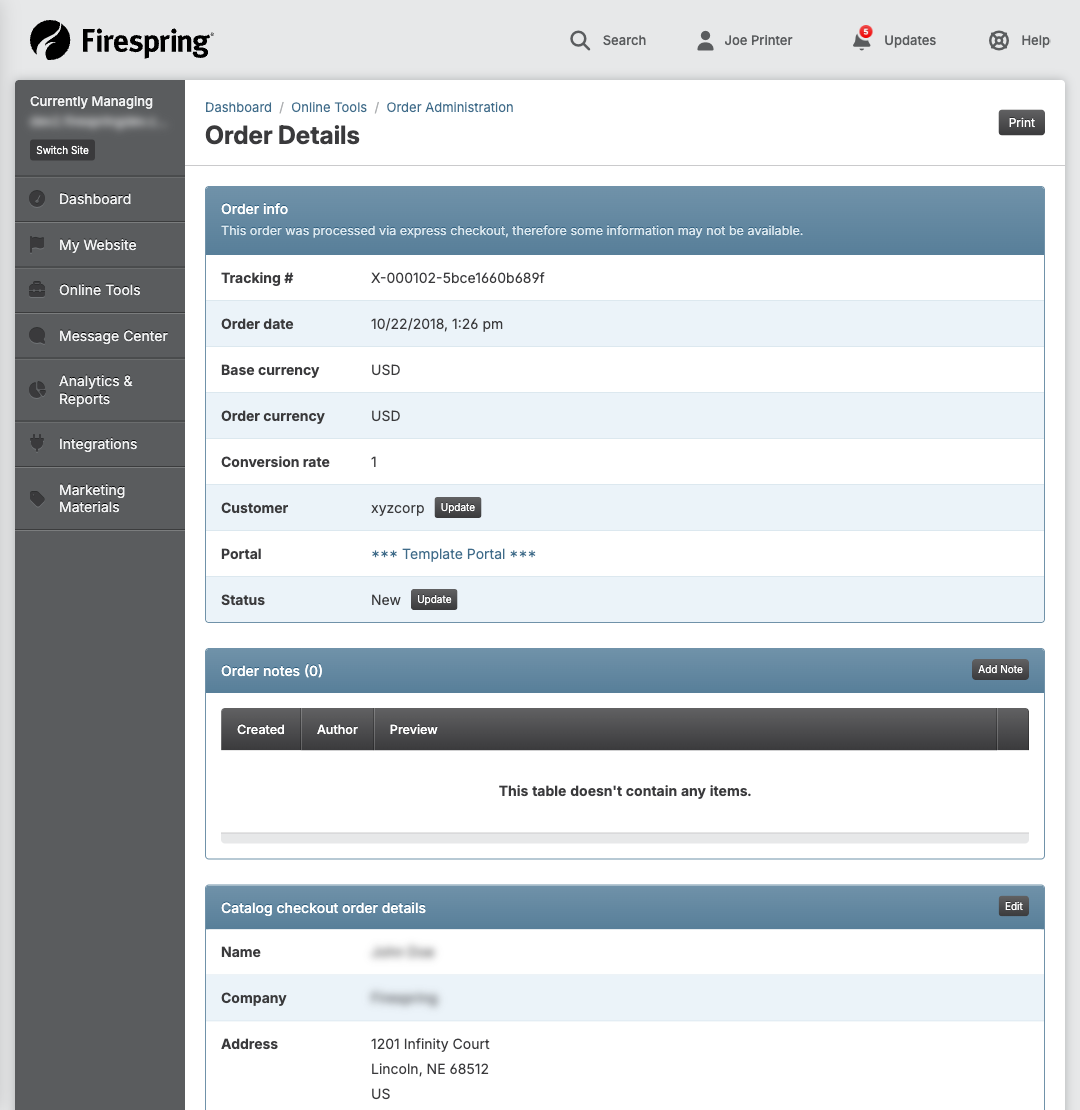Click the order date 10/22/2018, 1:26 pm
This screenshot has height=1110, width=1080.
coord(437,324)
